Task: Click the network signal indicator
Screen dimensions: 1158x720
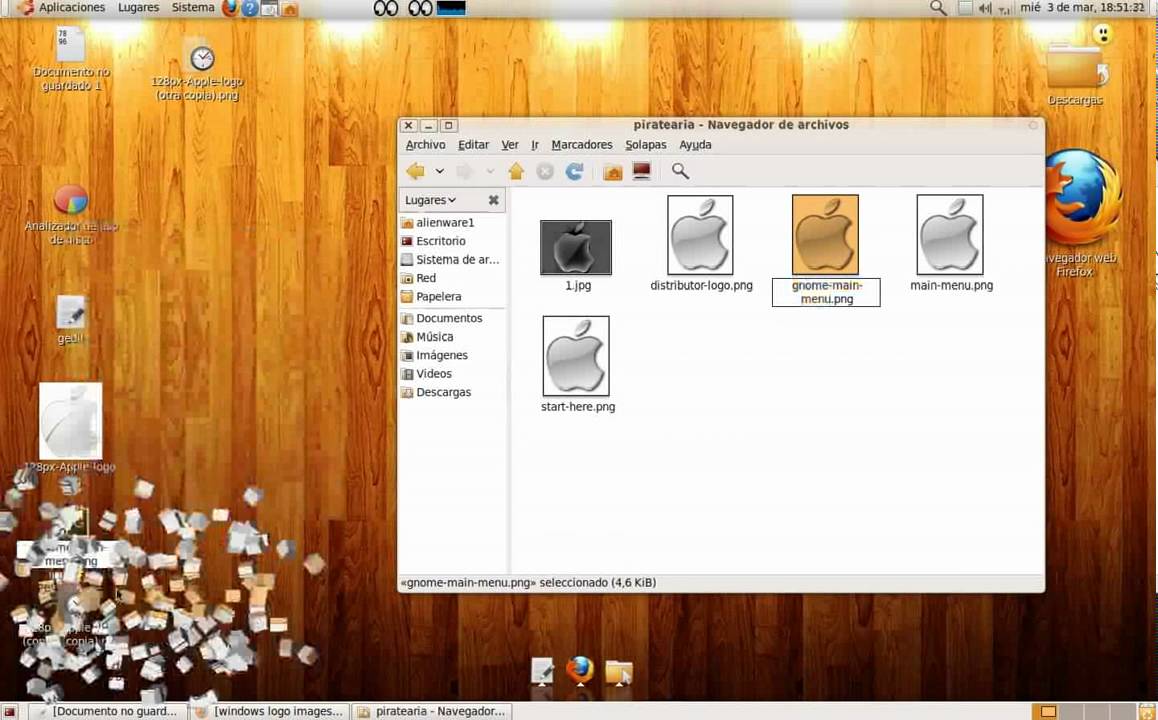Action: (1004, 9)
